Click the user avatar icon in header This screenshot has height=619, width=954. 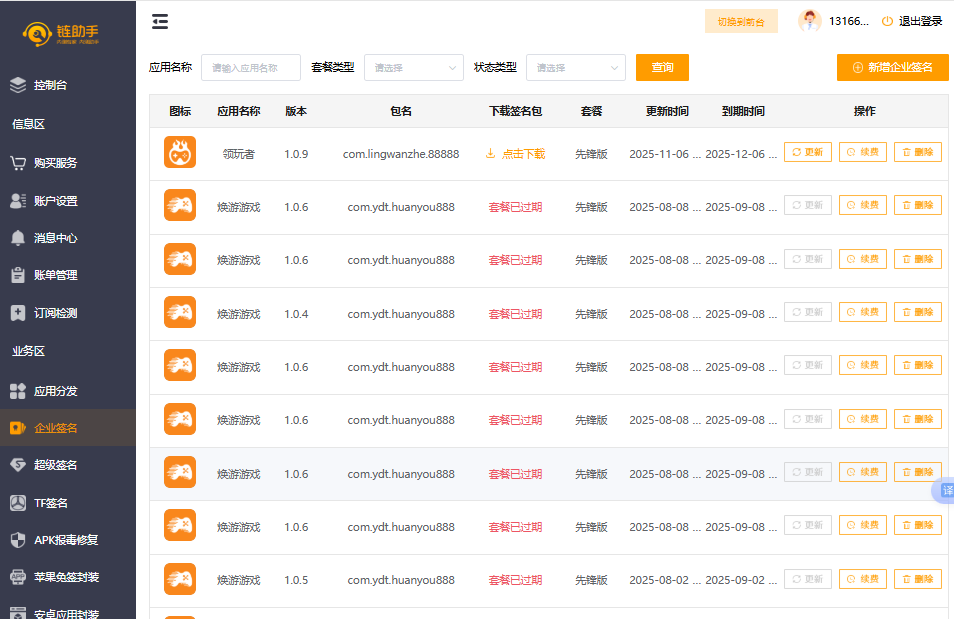809,21
